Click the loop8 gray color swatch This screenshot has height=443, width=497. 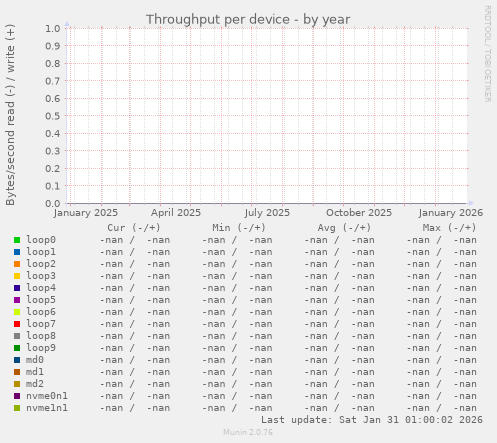pos(17,336)
